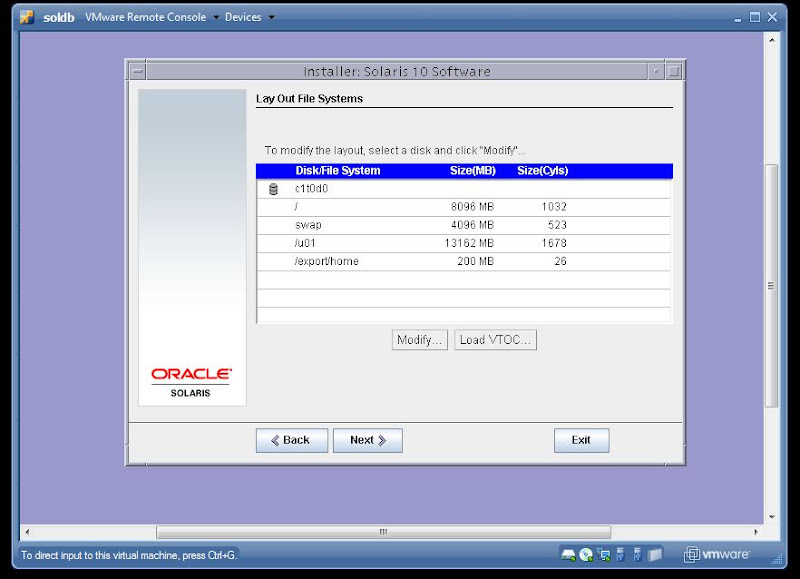Screen dimensions: 800x579
Task: Click the VMware Remote Console app icon
Action: click(x=27, y=17)
